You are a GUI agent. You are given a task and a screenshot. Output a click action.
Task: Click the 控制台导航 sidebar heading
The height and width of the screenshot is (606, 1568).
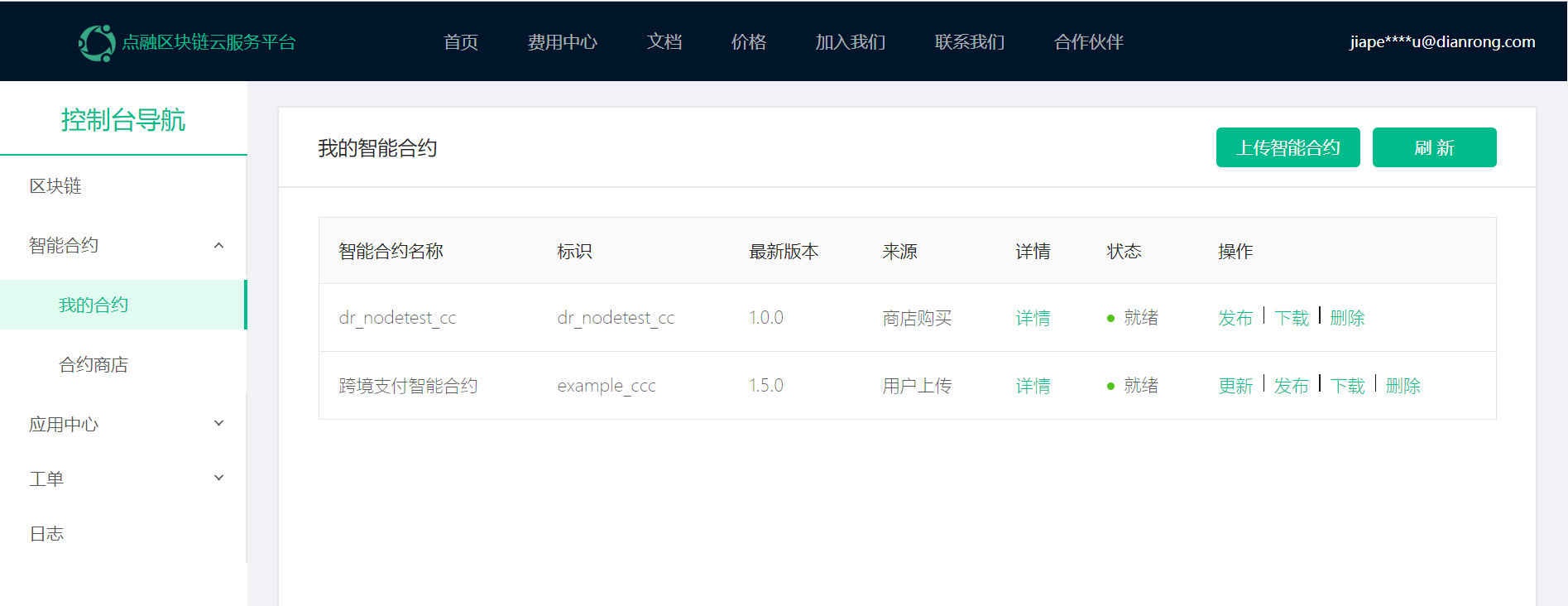[x=123, y=120]
